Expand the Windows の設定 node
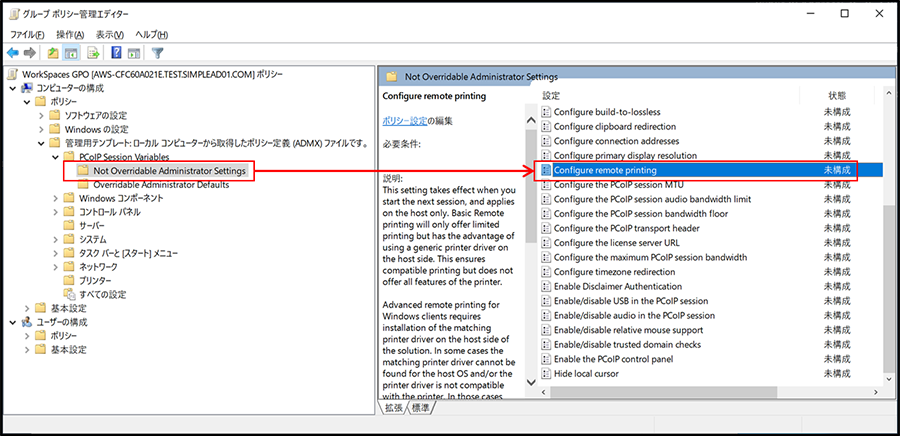The height and width of the screenshot is (436, 900). tap(41, 130)
